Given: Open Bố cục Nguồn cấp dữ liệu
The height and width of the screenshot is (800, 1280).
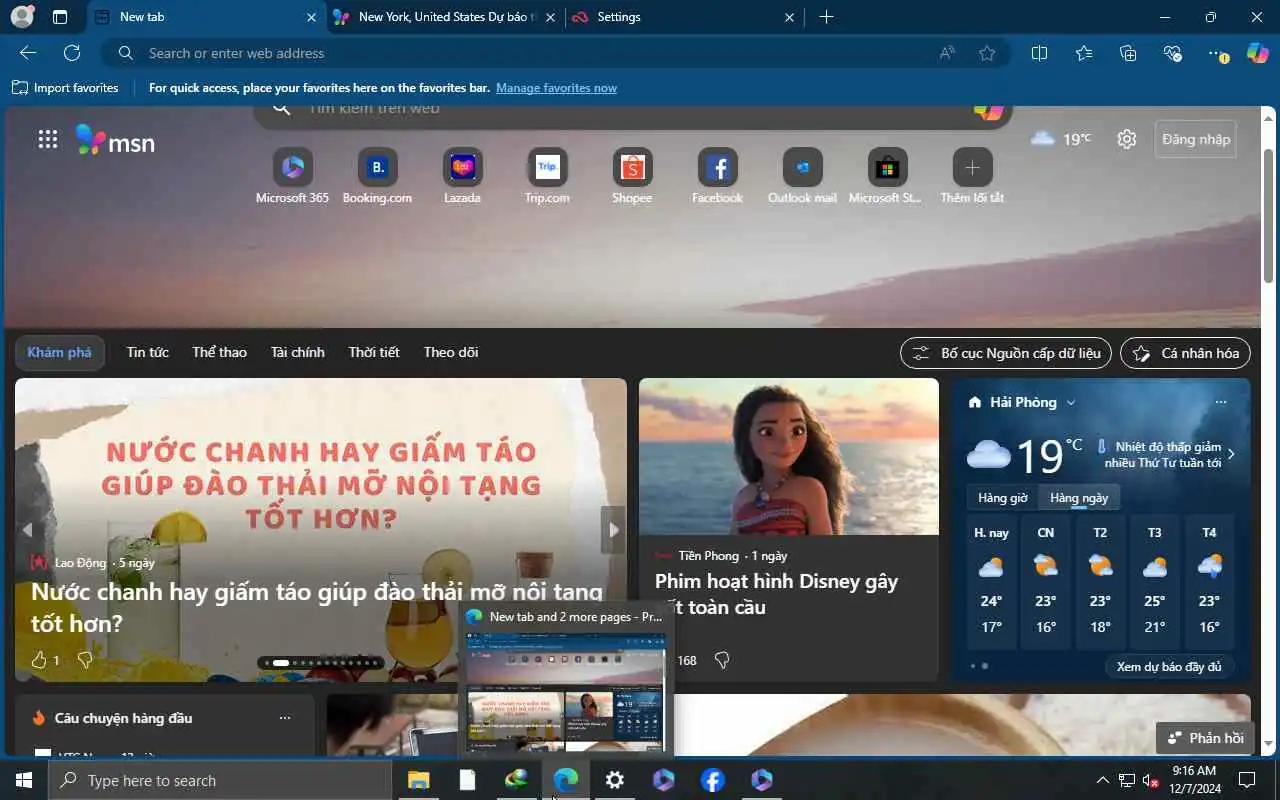Looking at the screenshot, I should pos(1006,353).
